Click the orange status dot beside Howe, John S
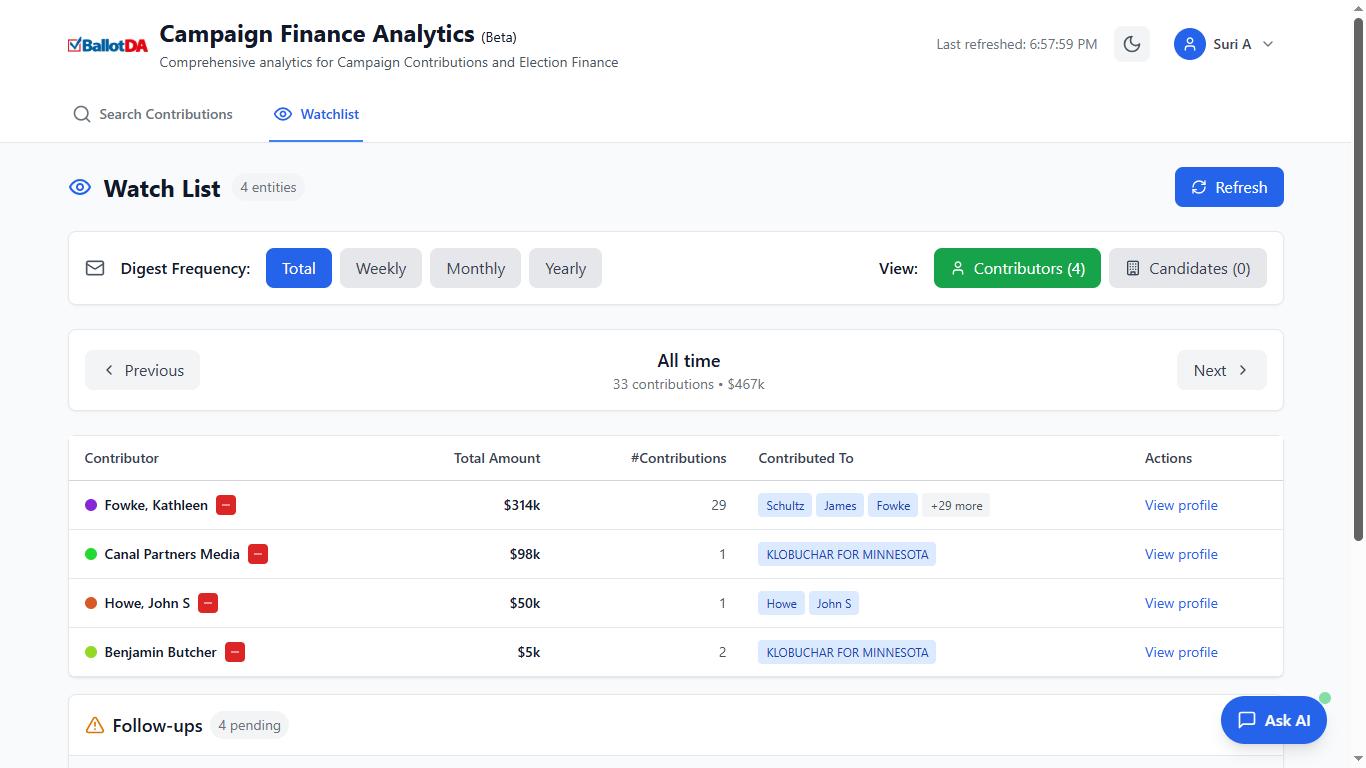The width and height of the screenshot is (1366, 768). 89,603
